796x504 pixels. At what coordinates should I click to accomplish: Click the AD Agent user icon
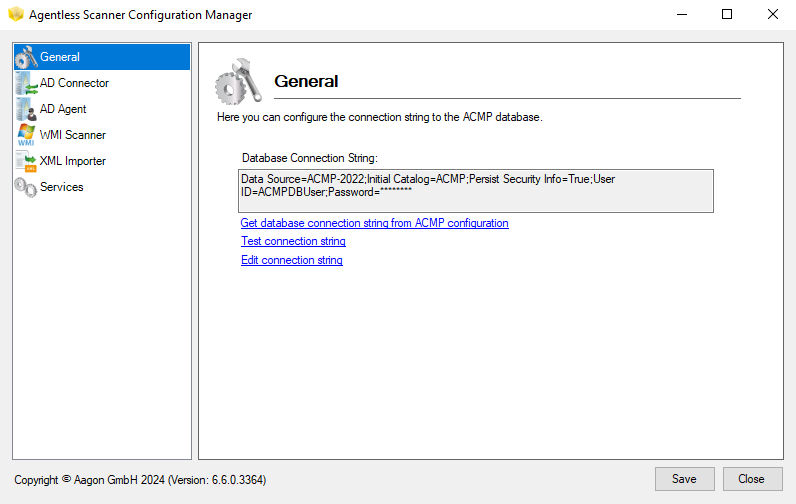(26, 110)
